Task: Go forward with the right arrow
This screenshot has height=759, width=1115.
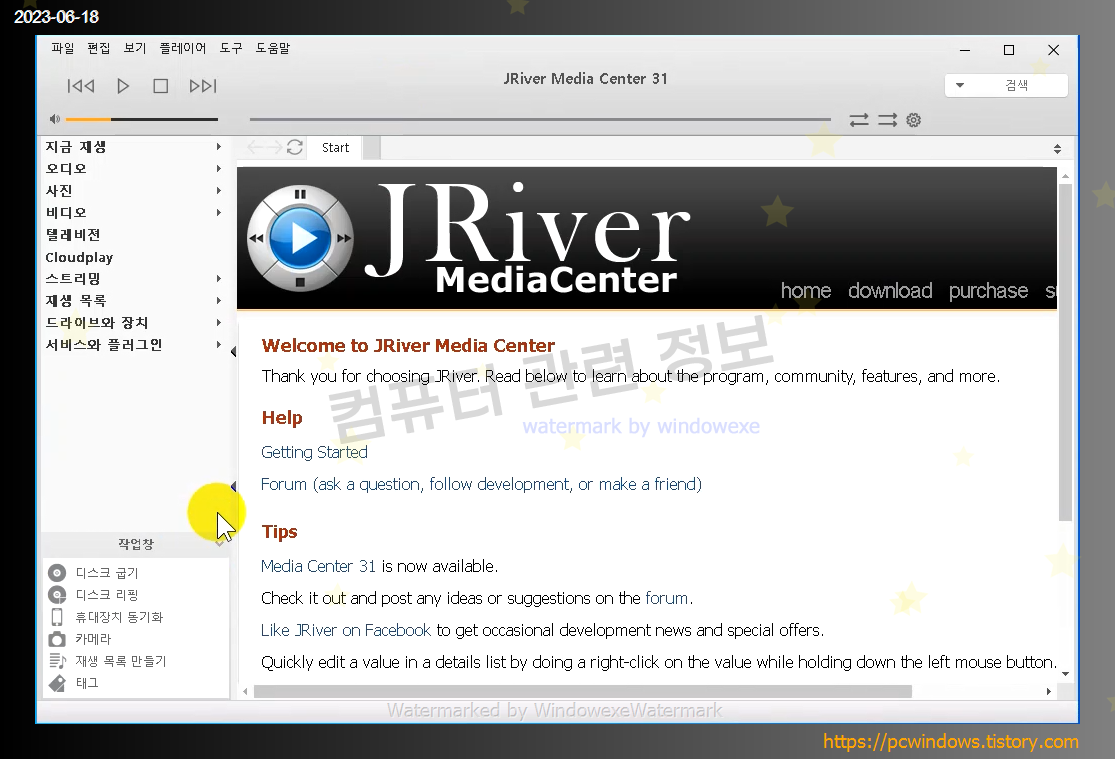Action: [274, 147]
